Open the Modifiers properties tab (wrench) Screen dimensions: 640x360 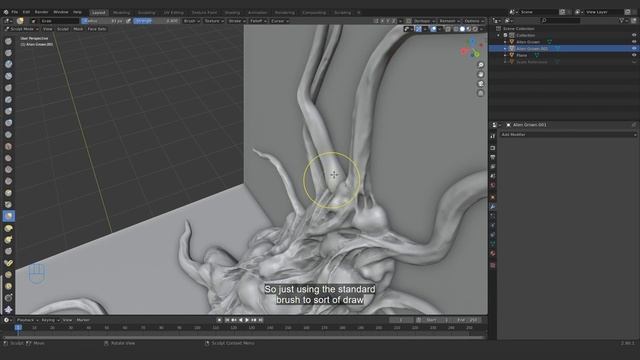493,207
